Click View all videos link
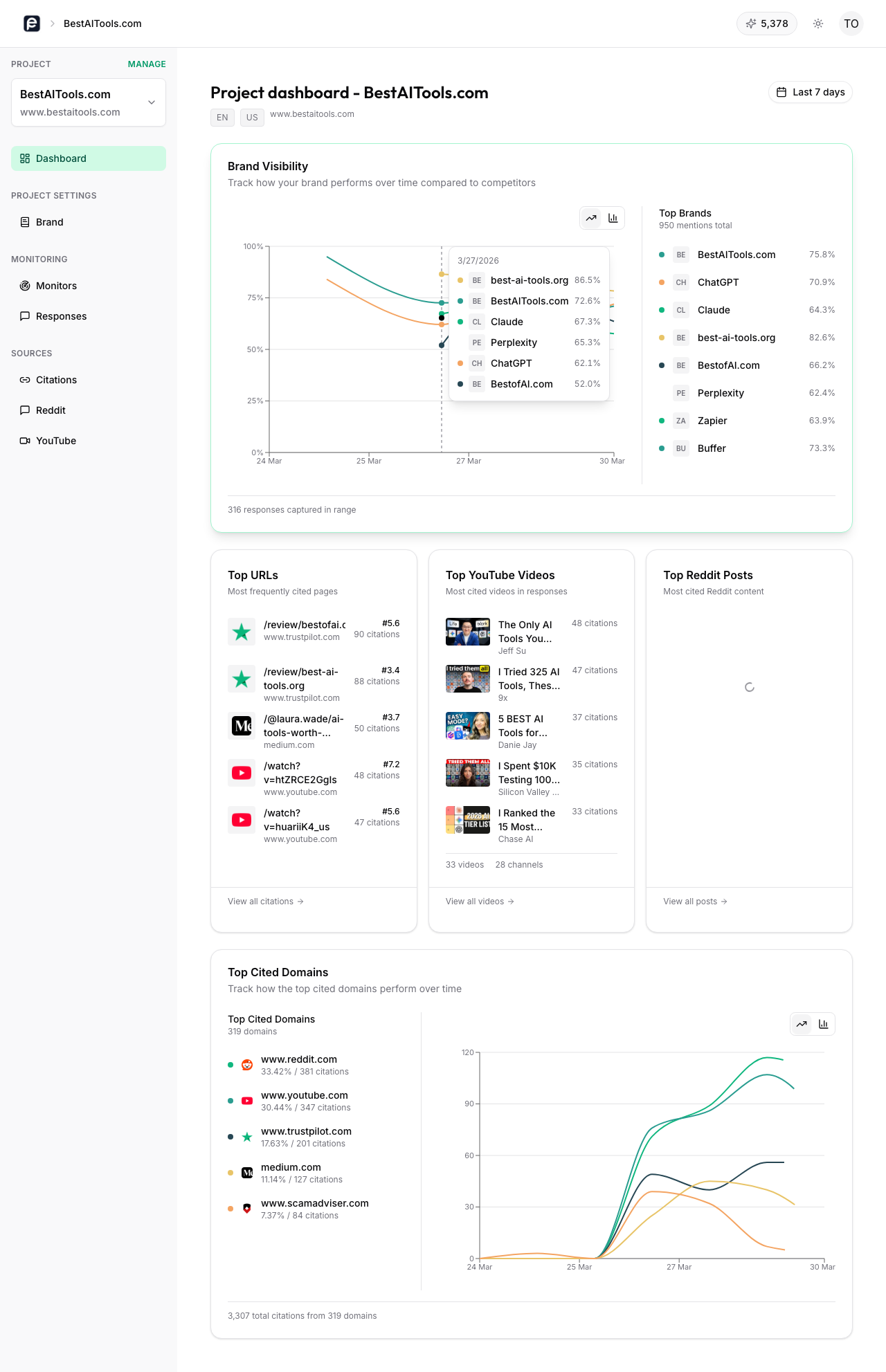The width and height of the screenshot is (886, 1372). (480, 902)
